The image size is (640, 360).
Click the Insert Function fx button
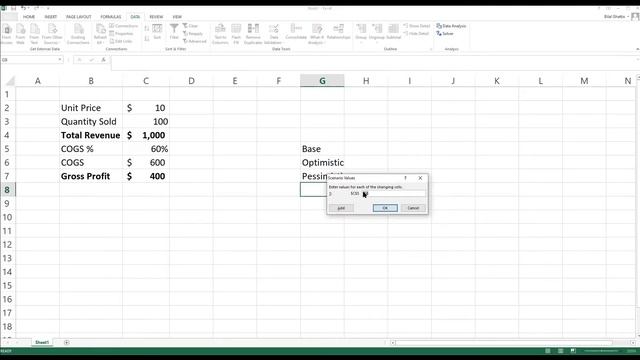click(x=103, y=60)
